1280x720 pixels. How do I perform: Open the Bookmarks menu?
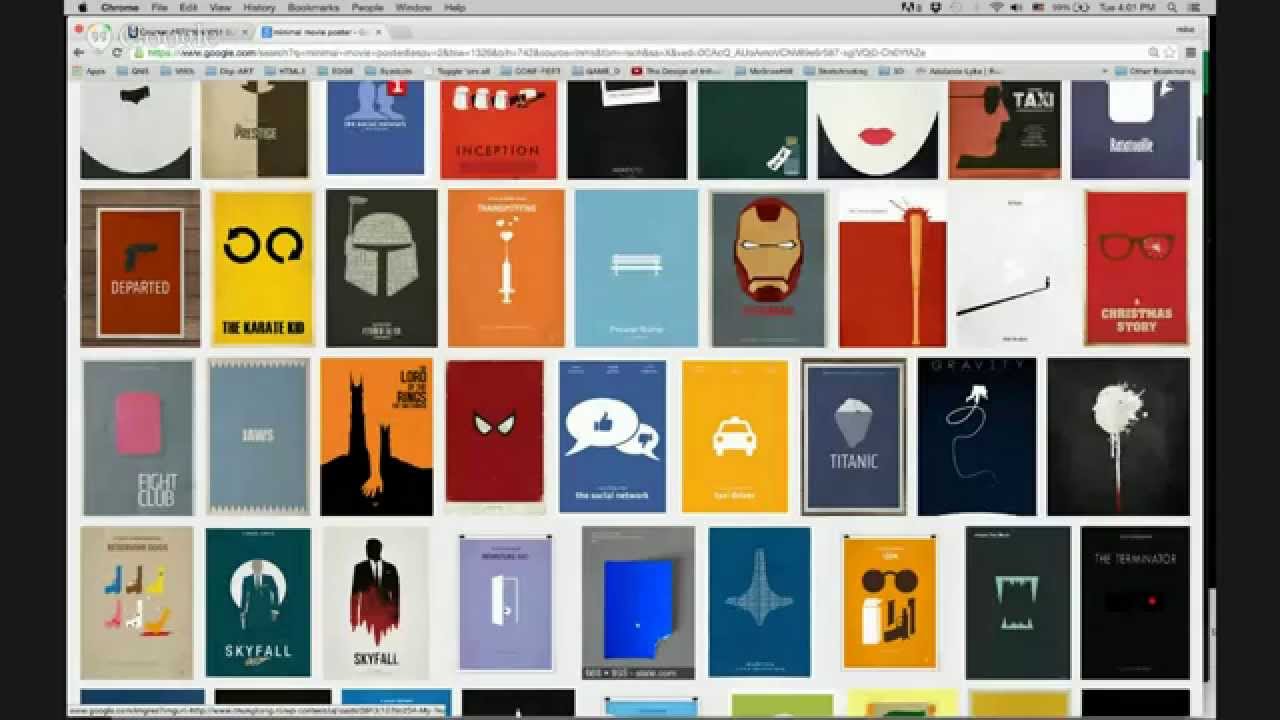[312, 7]
